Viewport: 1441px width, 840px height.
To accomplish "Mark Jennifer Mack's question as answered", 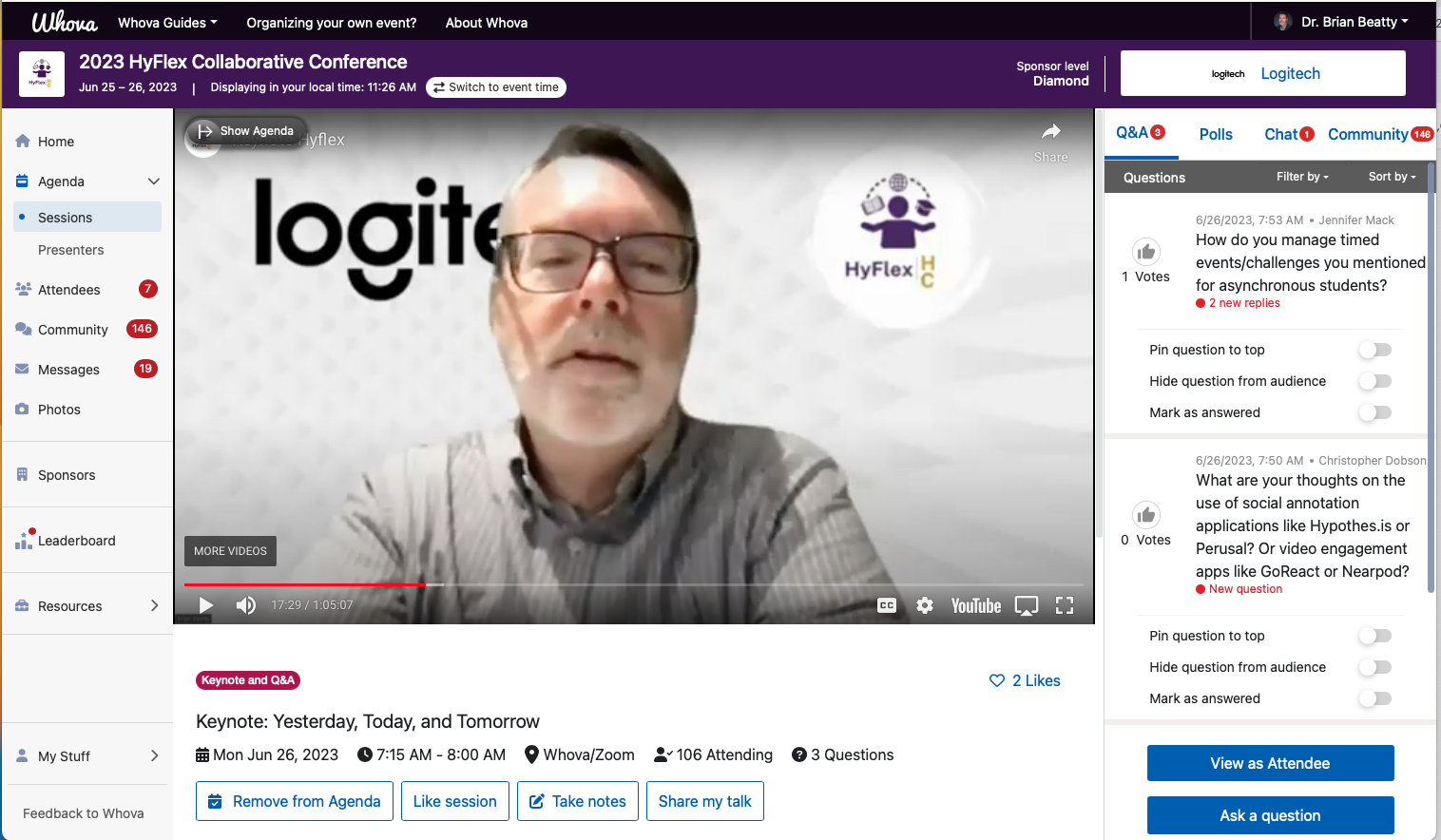I will click(x=1374, y=412).
